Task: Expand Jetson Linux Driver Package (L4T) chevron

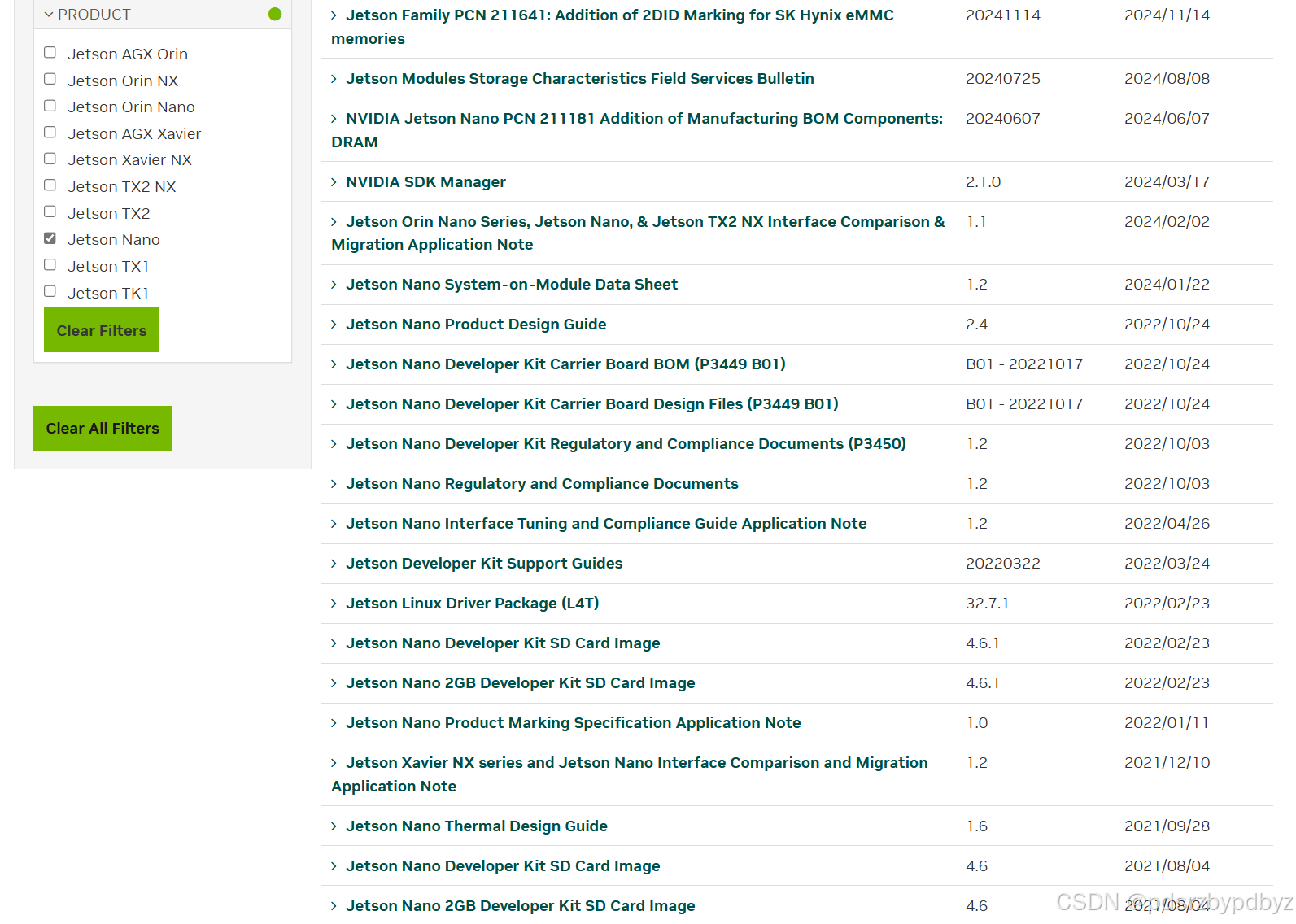Action: (334, 604)
